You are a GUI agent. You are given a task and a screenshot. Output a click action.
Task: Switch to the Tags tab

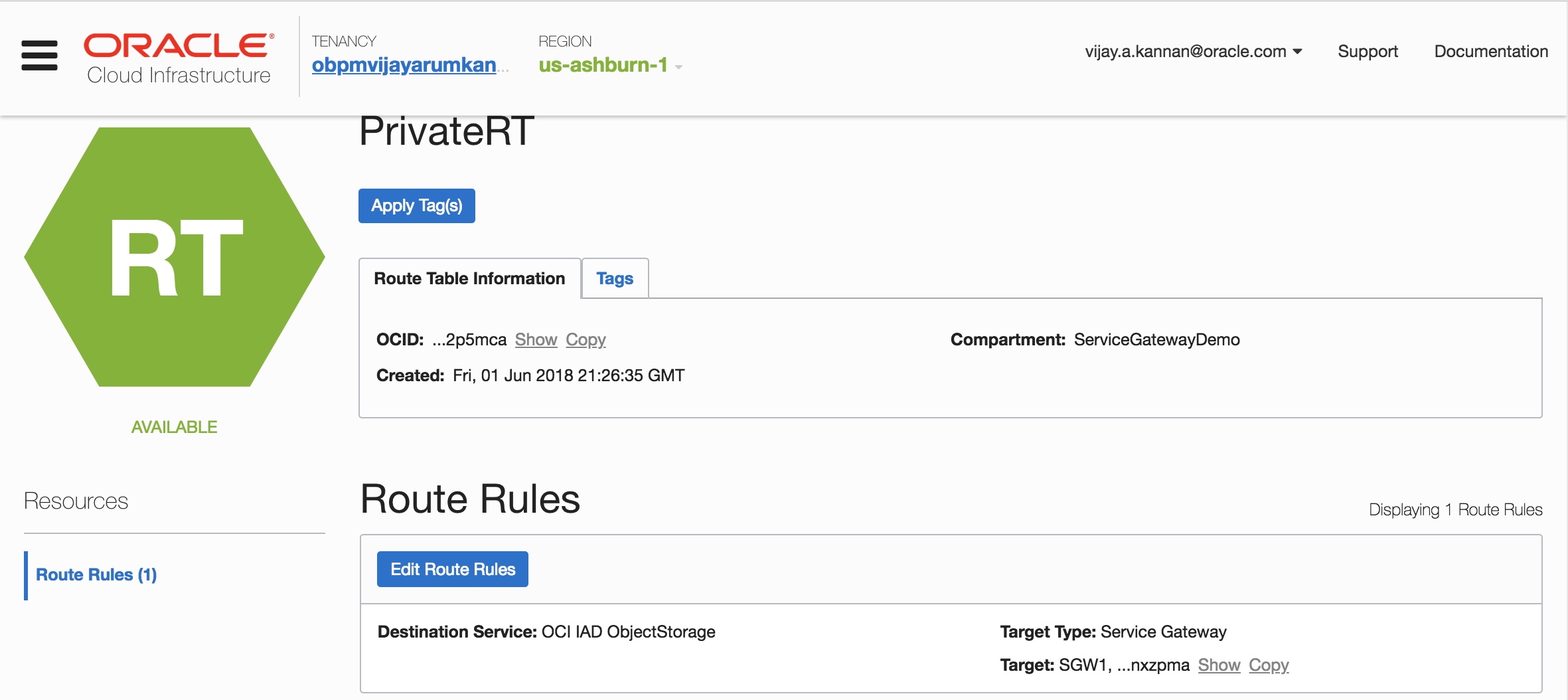pos(615,278)
